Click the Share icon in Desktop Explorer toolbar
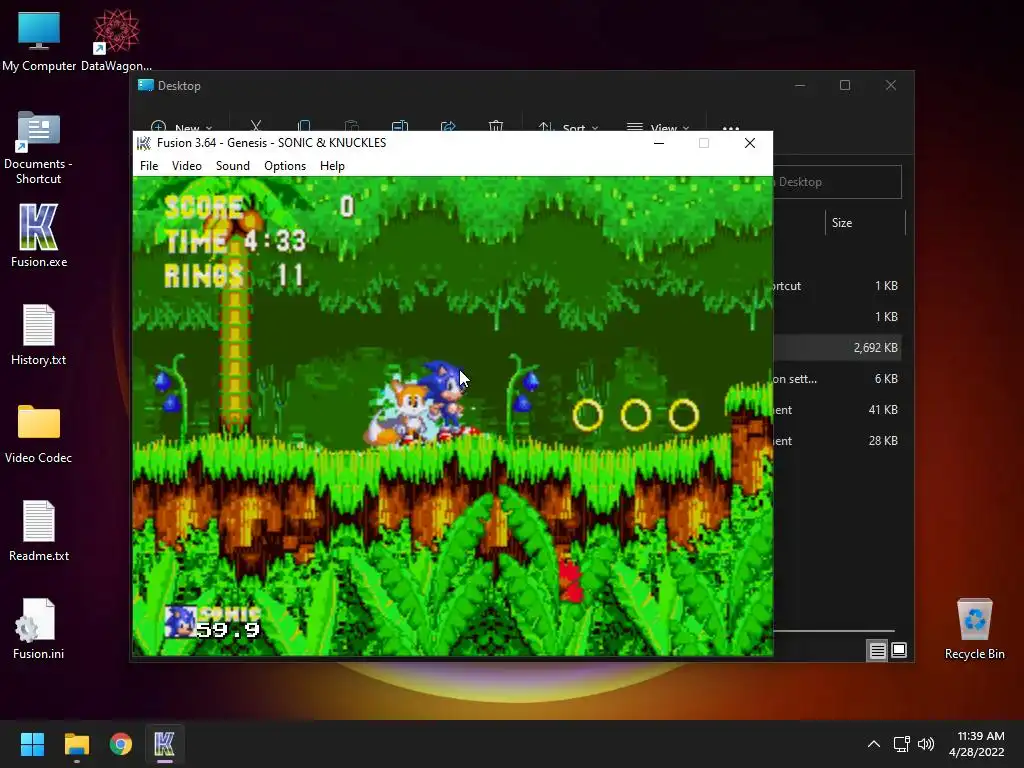 point(448,125)
